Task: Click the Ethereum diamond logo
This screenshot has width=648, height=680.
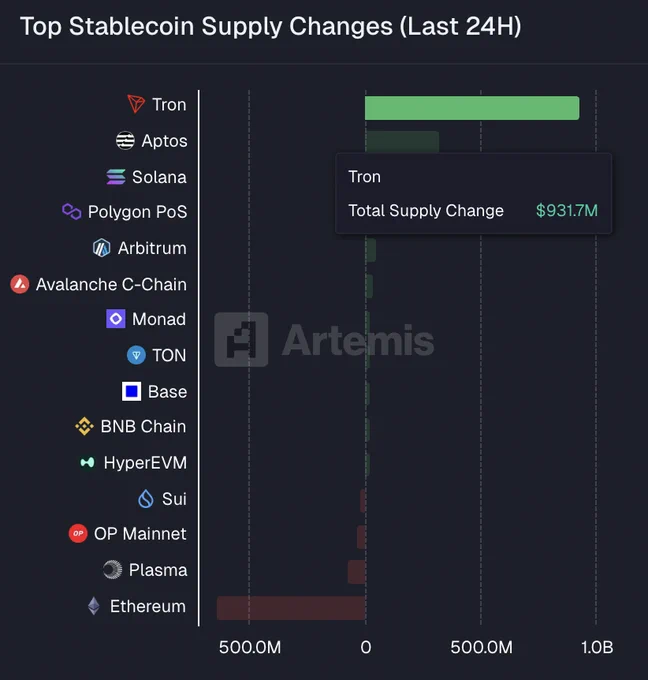Action: coord(94,606)
